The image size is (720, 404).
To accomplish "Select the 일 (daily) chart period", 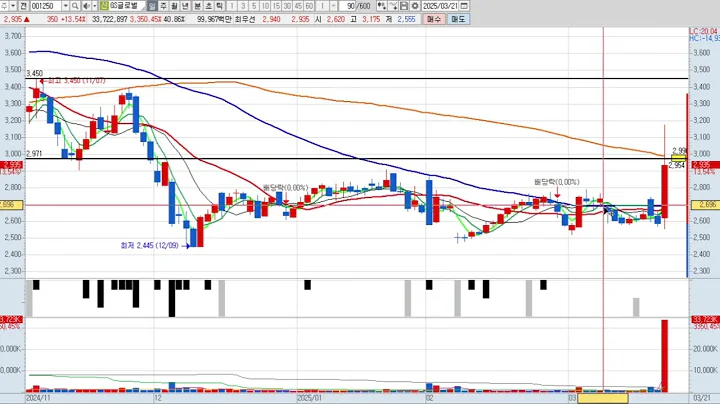I will 152,6.
